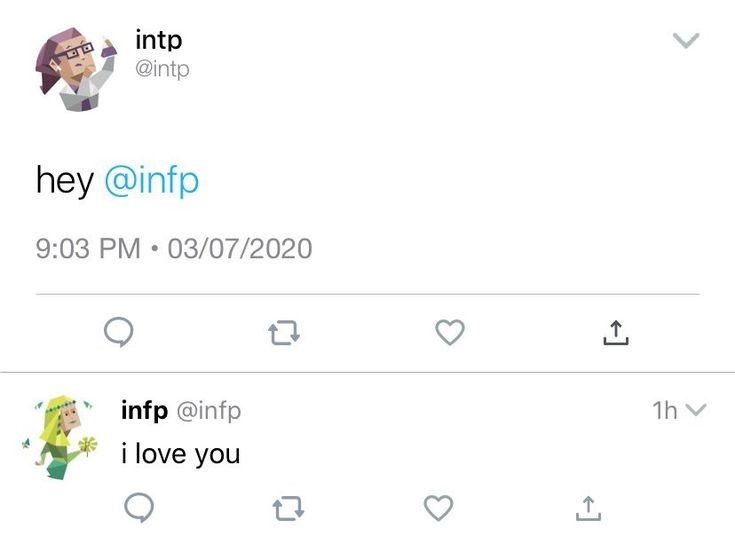Image resolution: width=735 pixels, height=544 pixels.
Task: Click the gray @infp handle in reply
Action: pyautogui.click(x=209, y=410)
